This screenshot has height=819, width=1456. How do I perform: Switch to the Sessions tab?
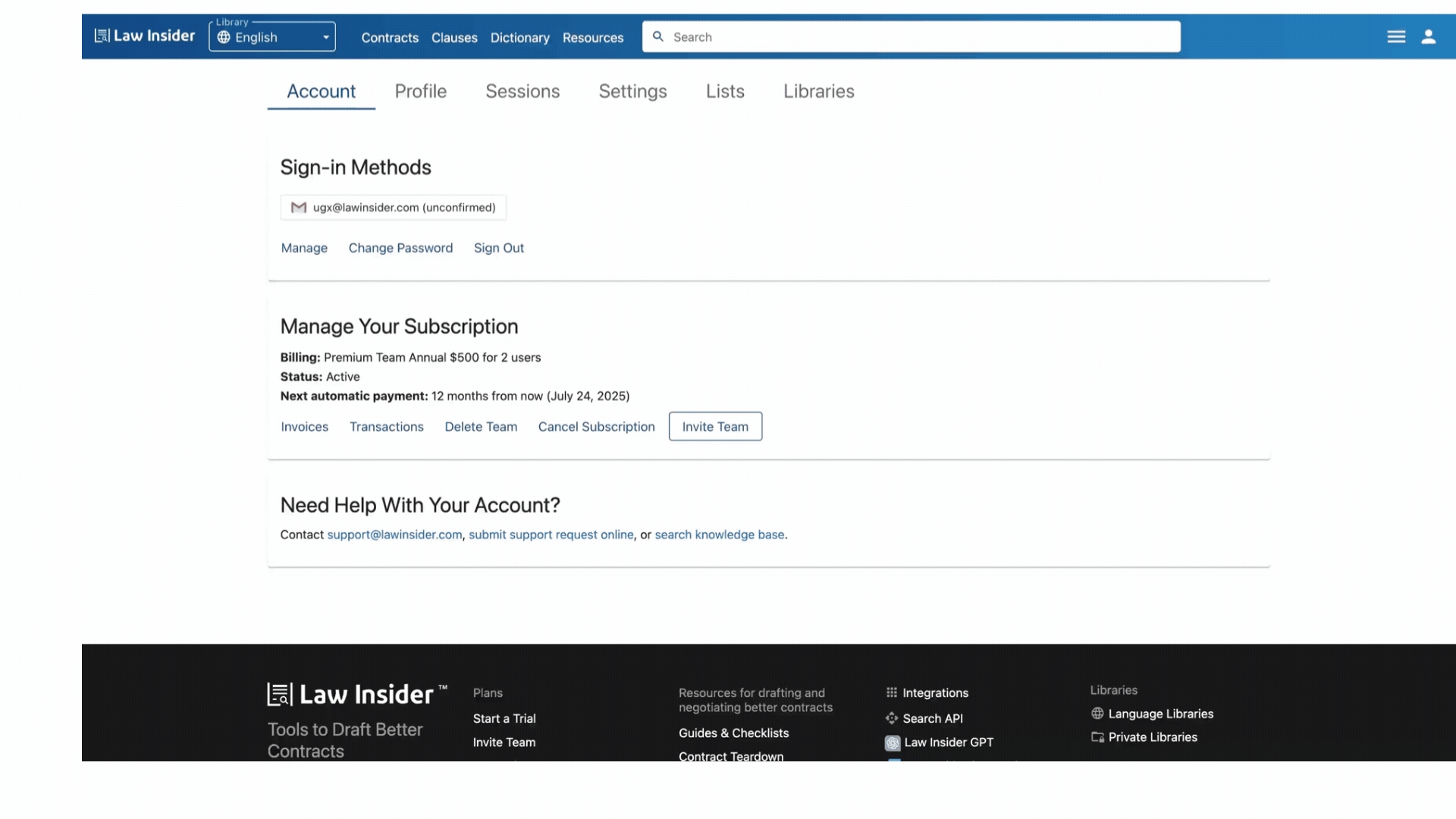tap(522, 91)
